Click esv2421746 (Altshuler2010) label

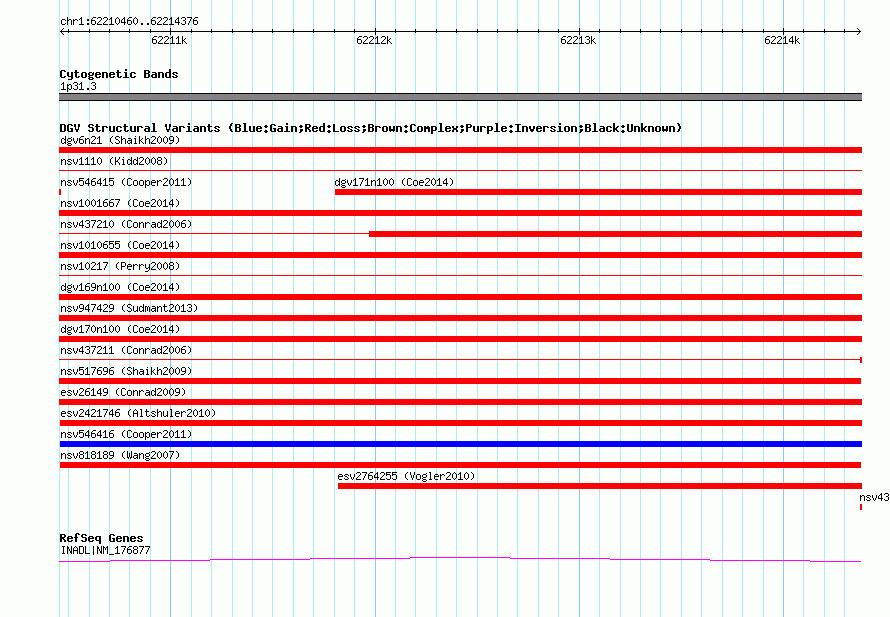[x=138, y=413]
